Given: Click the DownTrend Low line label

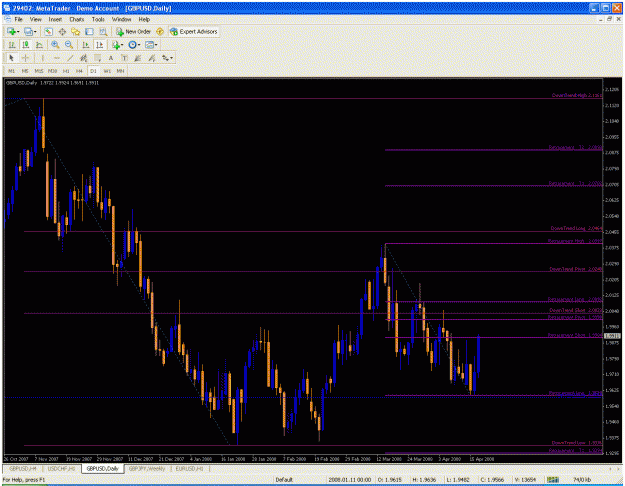Looking at the screenshot, I should (577, 443).
